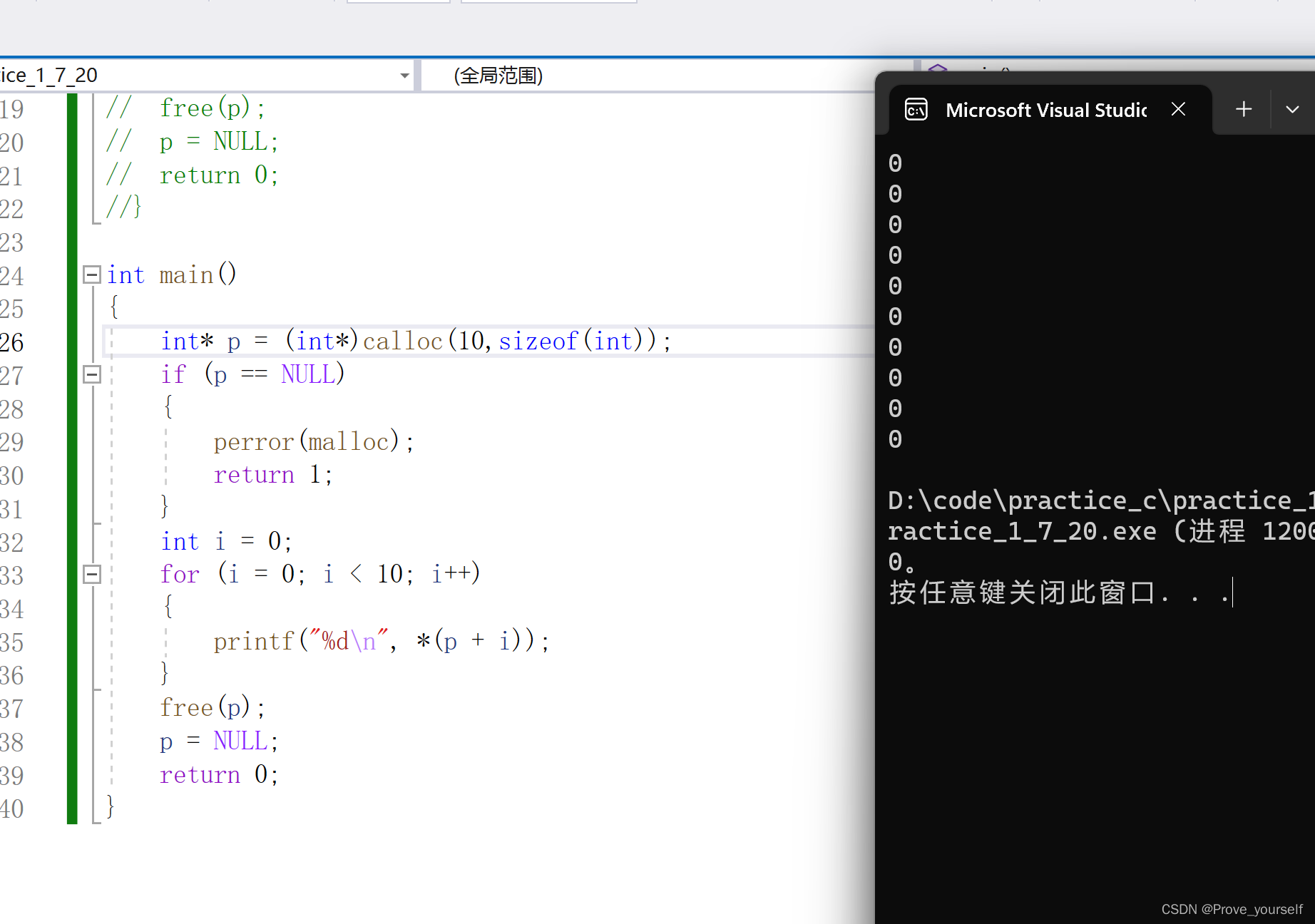Click the for loop header on line 33
The height and width of the screenshot is (924, 1315).
click(x=320, y=575)
